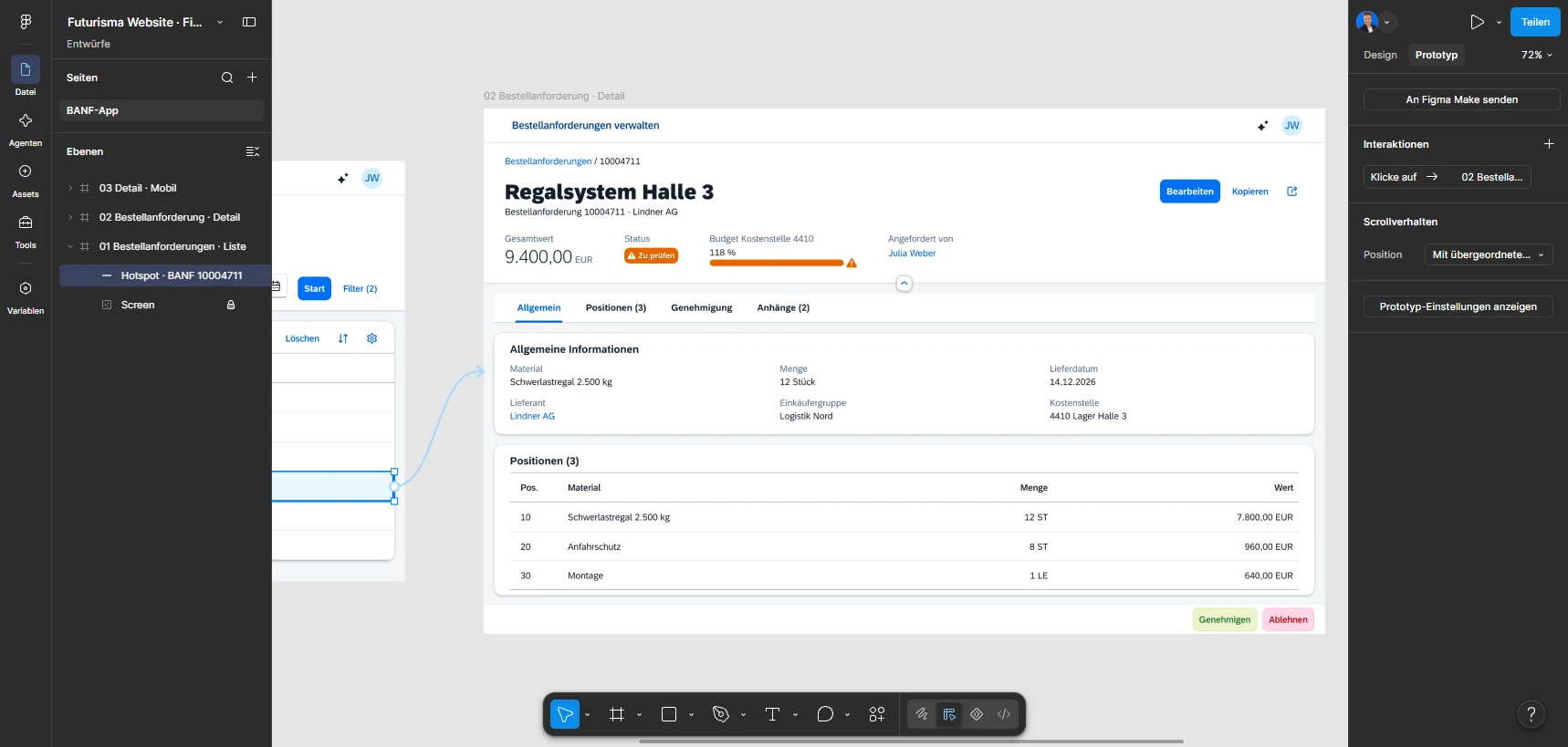Switch to Figma Sites mode icon
This screenshot has width=1568, height=747.
(977, 714)
